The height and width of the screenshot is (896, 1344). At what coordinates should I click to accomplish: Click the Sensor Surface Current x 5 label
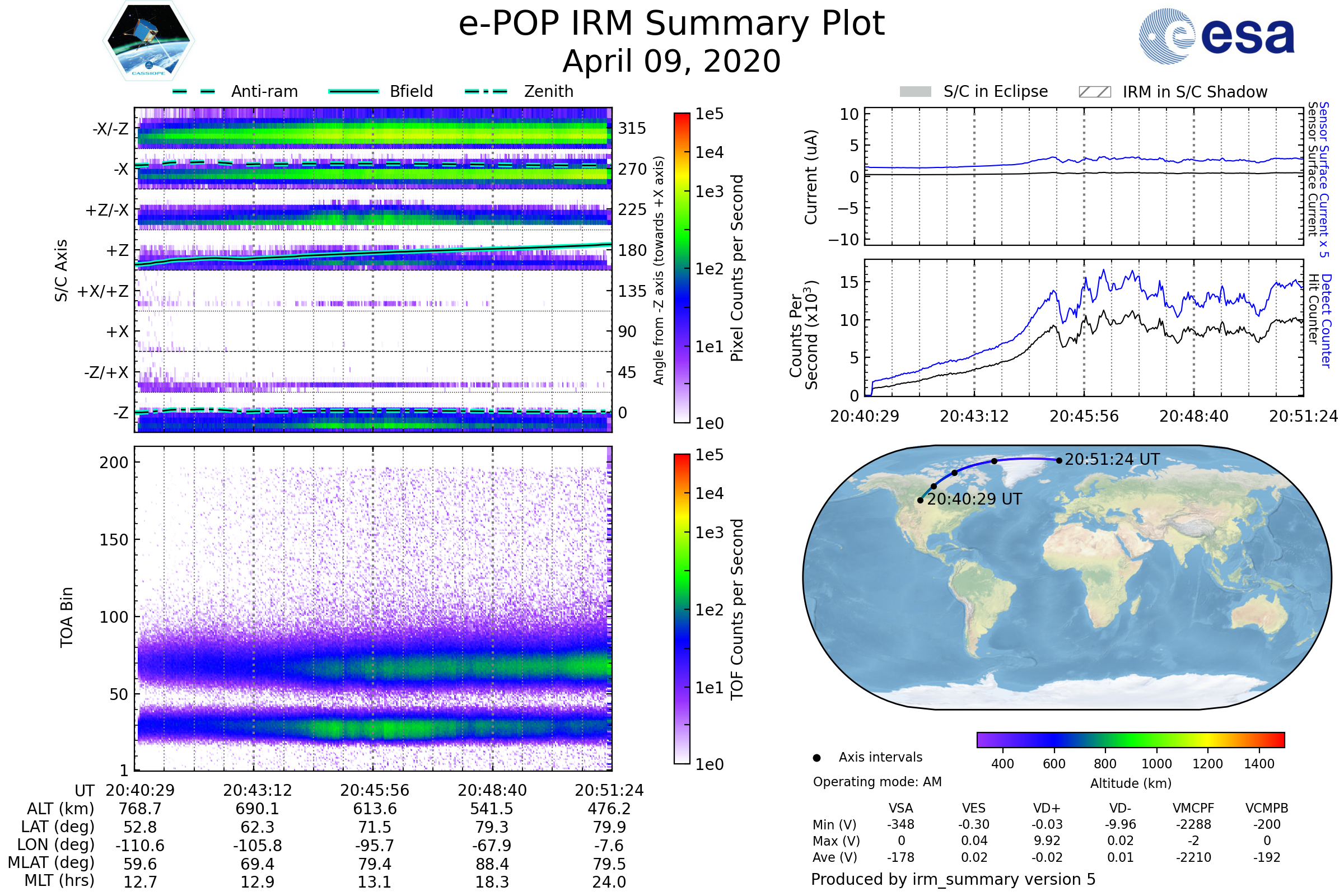point(1324,180)
